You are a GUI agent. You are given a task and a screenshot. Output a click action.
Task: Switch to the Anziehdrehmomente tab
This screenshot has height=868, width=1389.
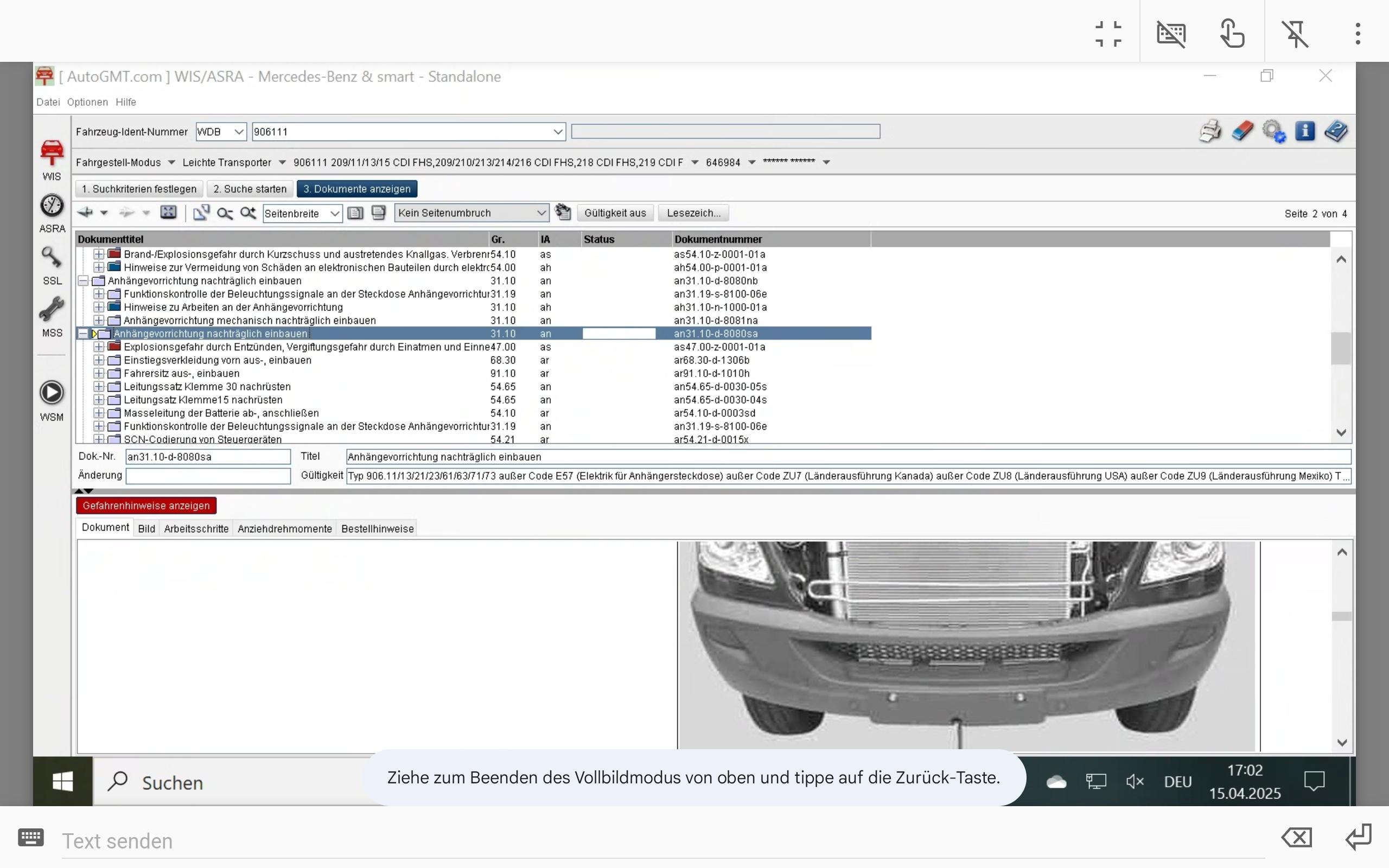pyautogui.click(x=285, y=529)
